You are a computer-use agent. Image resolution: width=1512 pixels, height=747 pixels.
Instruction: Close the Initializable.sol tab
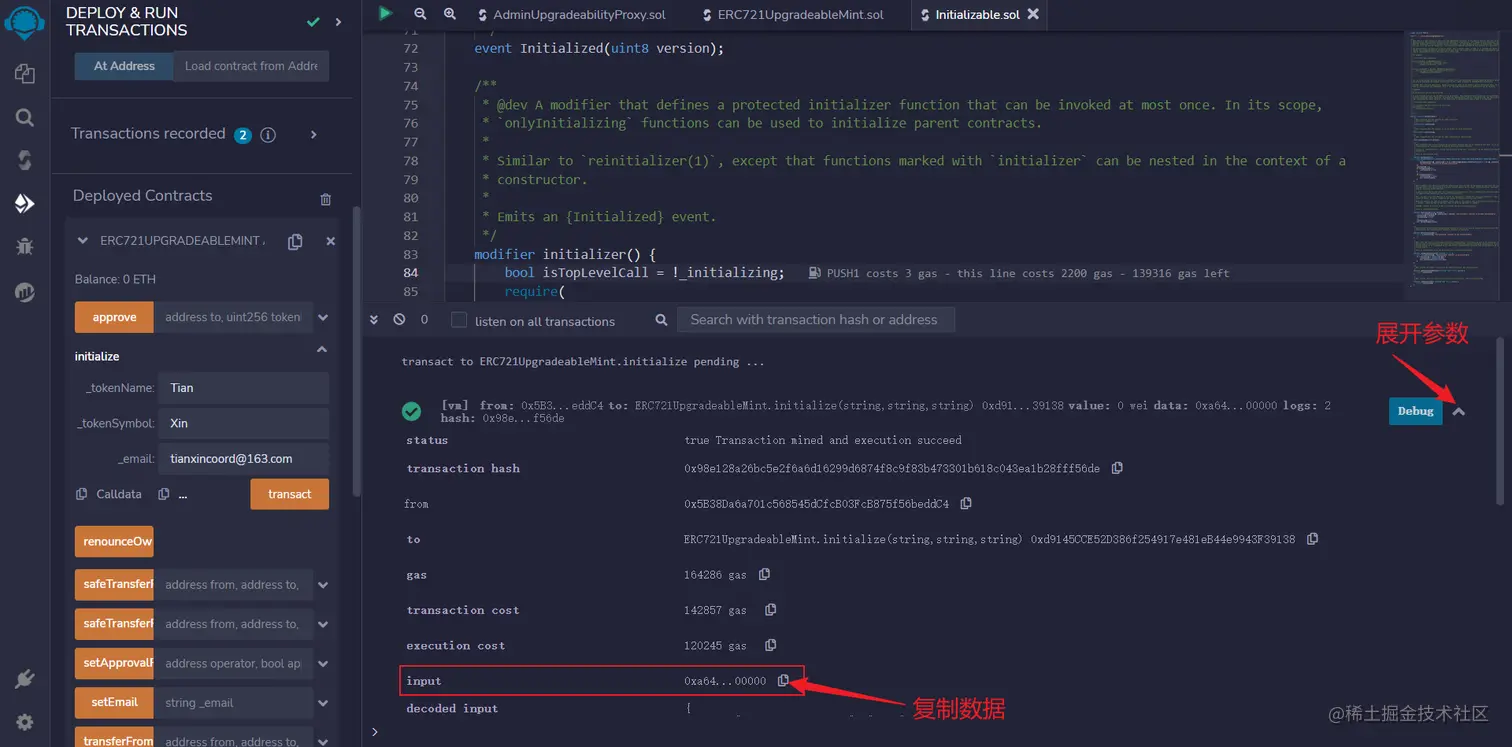tap(1033, 14)
